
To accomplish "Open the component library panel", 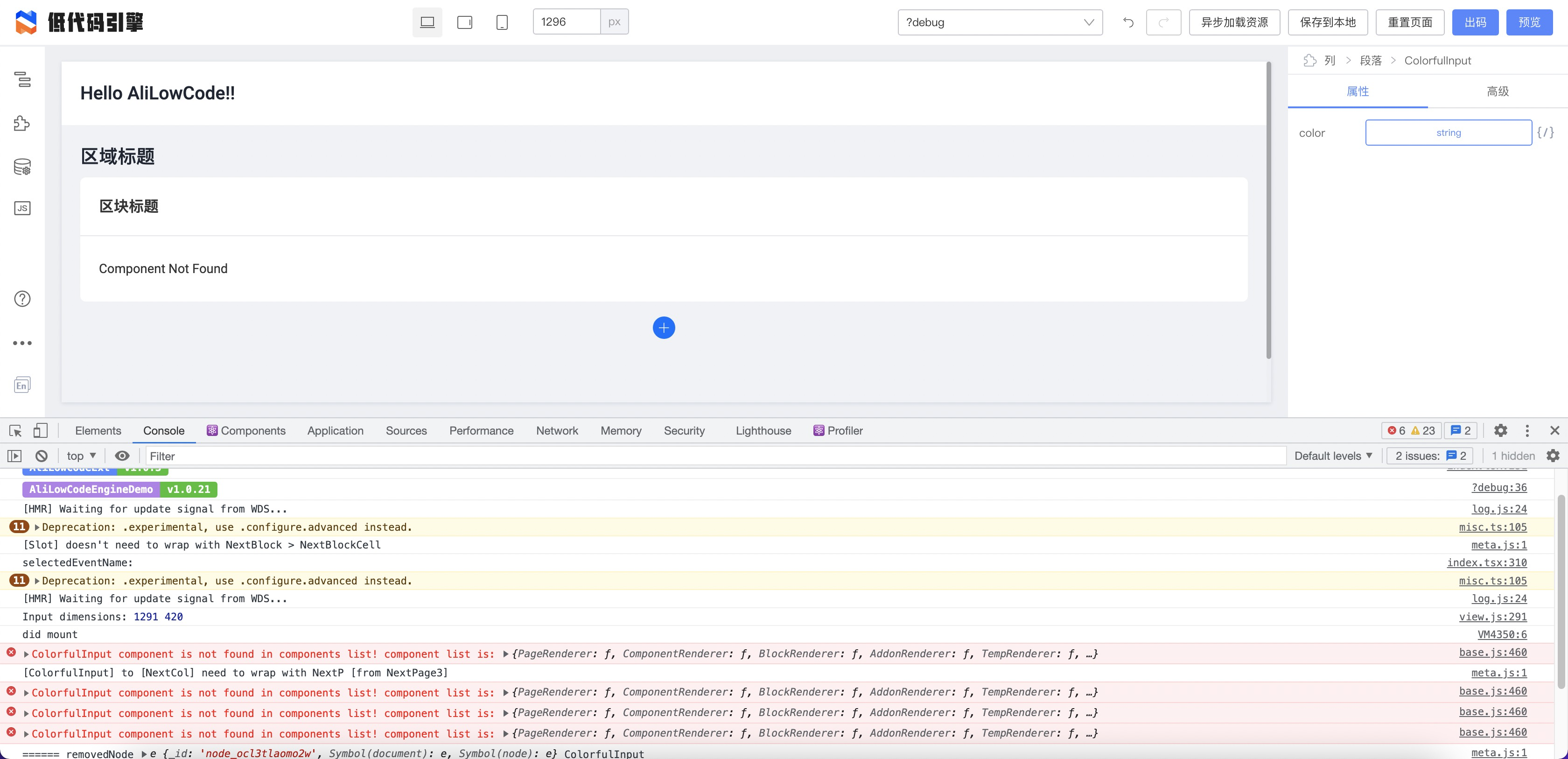I will 22,123.
